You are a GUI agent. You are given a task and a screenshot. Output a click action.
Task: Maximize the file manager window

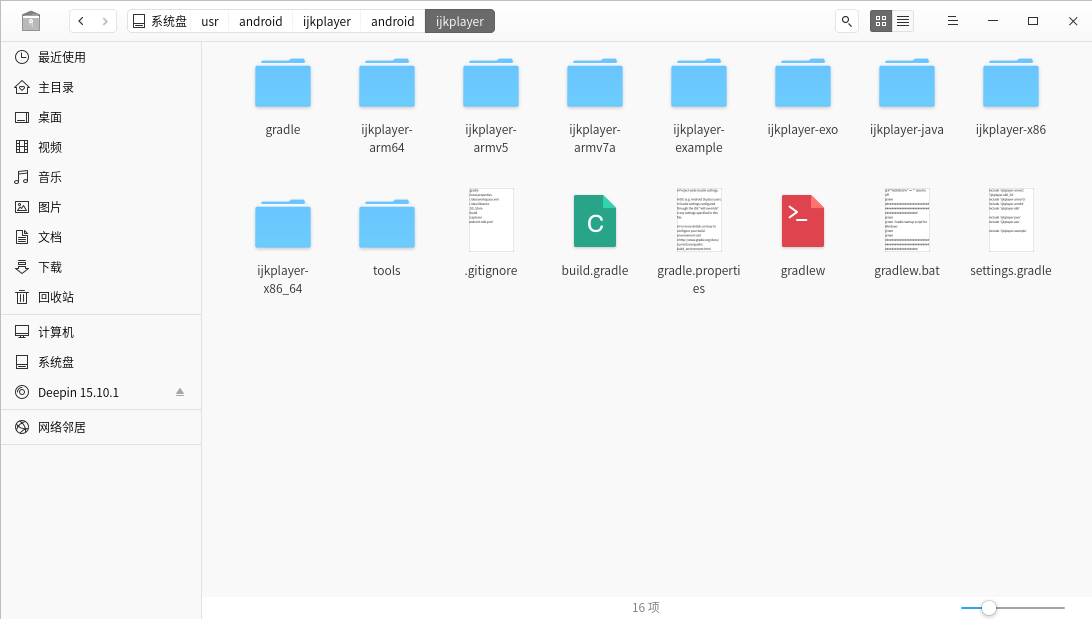[1033, 21]
